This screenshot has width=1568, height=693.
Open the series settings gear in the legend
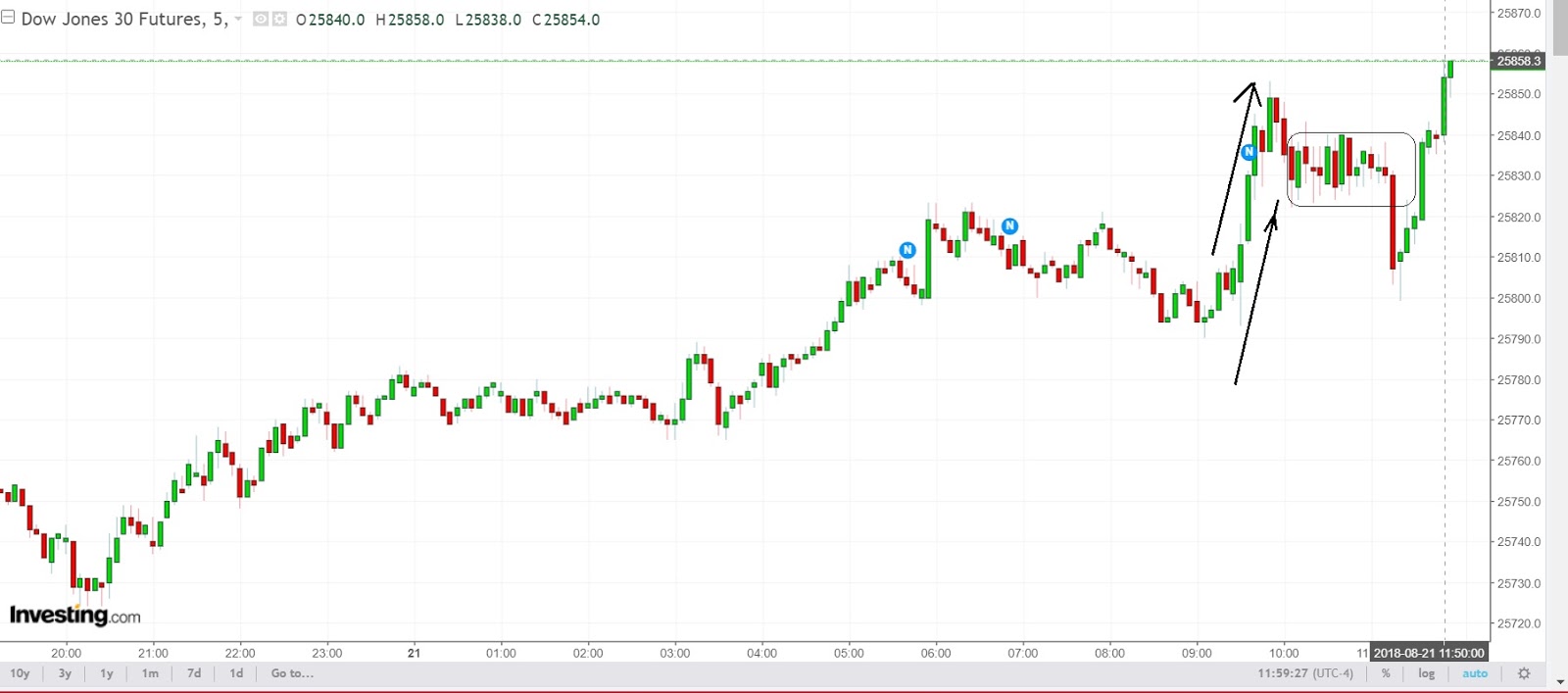pos(279,19)
